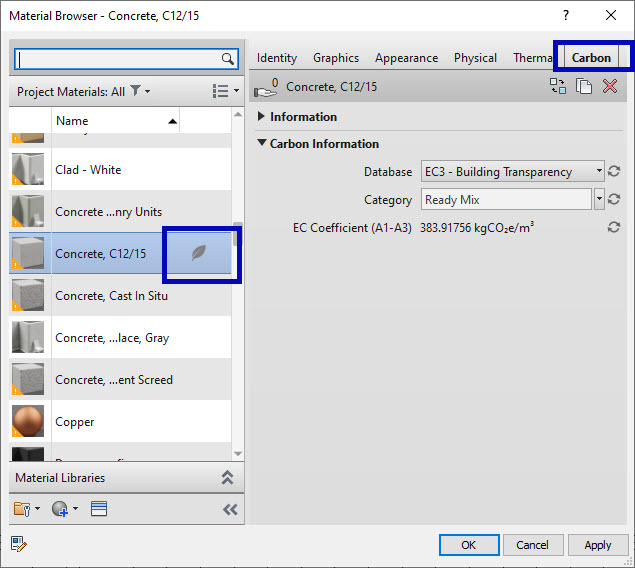
Task: Switch to the Graphics tab
Action: (x=336, y=58)
